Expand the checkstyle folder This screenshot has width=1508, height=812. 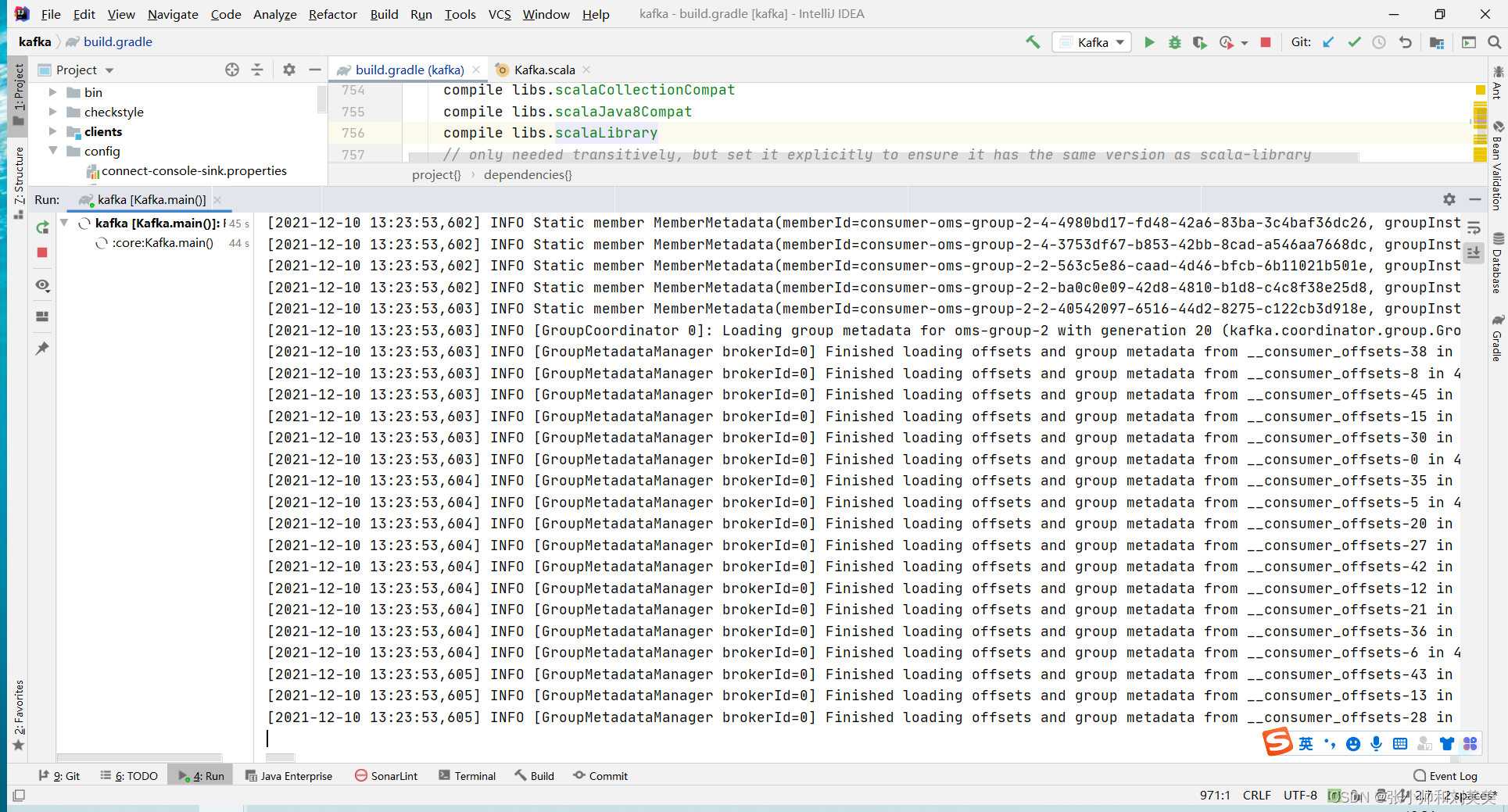tap(53, 112)
